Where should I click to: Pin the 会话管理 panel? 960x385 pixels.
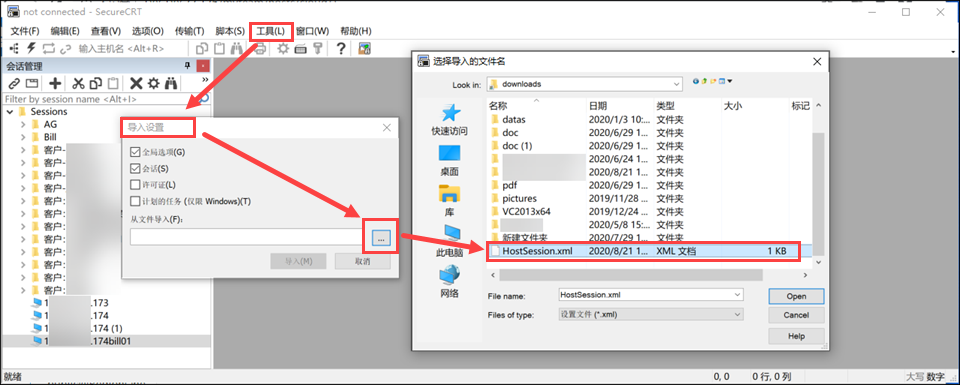click(x=187, y=66)
